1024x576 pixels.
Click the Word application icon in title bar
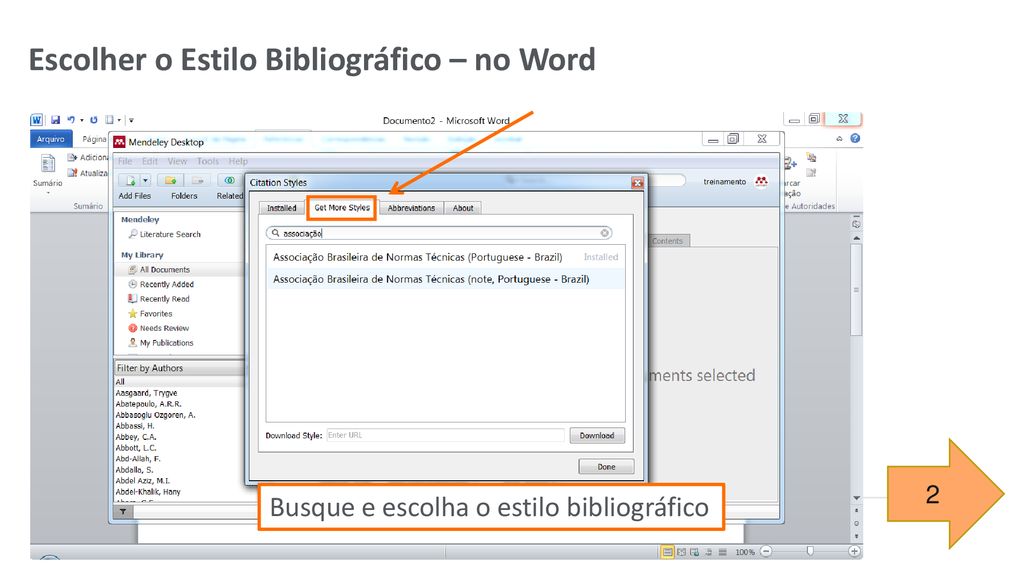pyautogui.click(x=37, y=120)
